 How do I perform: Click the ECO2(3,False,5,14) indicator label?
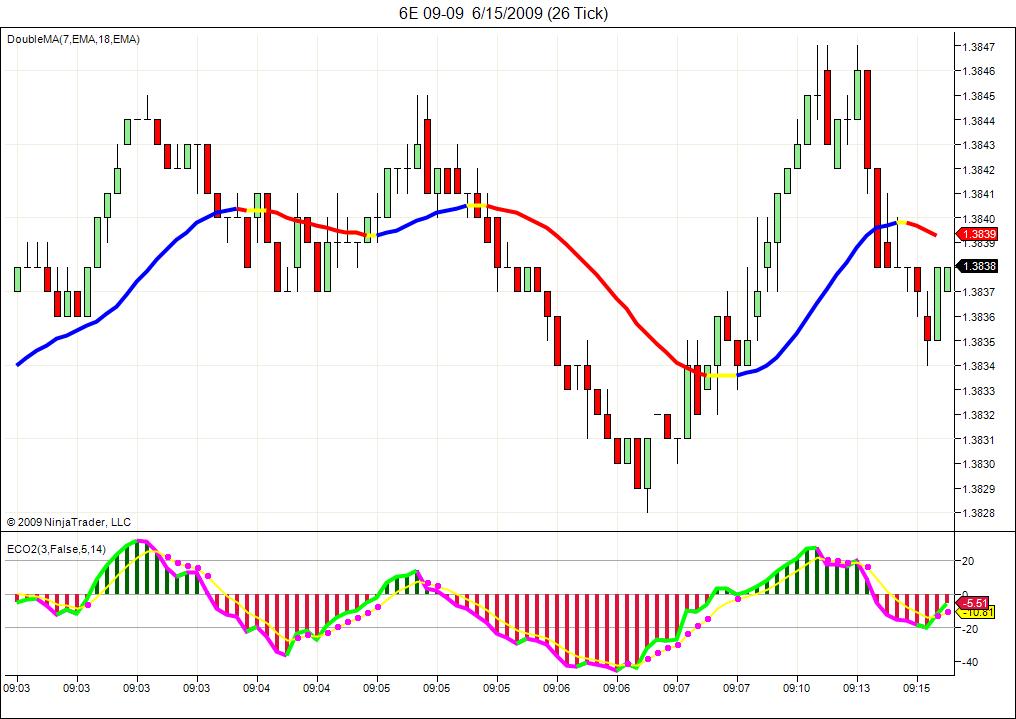click(x=56, y=549)
